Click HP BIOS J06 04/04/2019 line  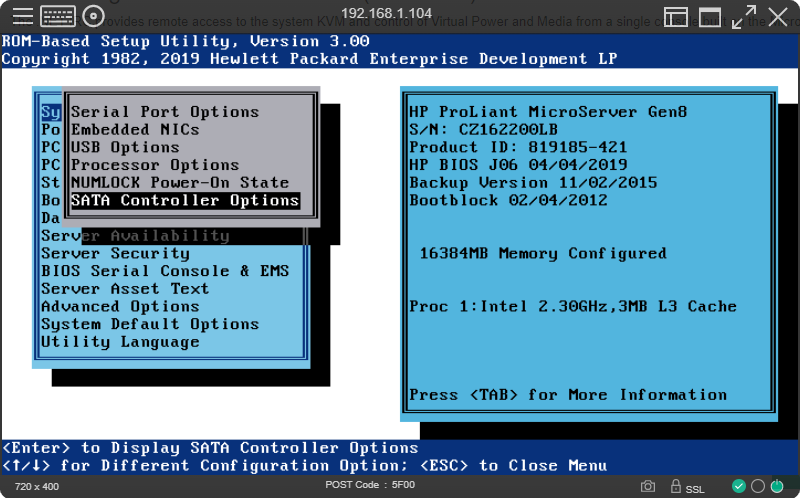click(518, 165)
